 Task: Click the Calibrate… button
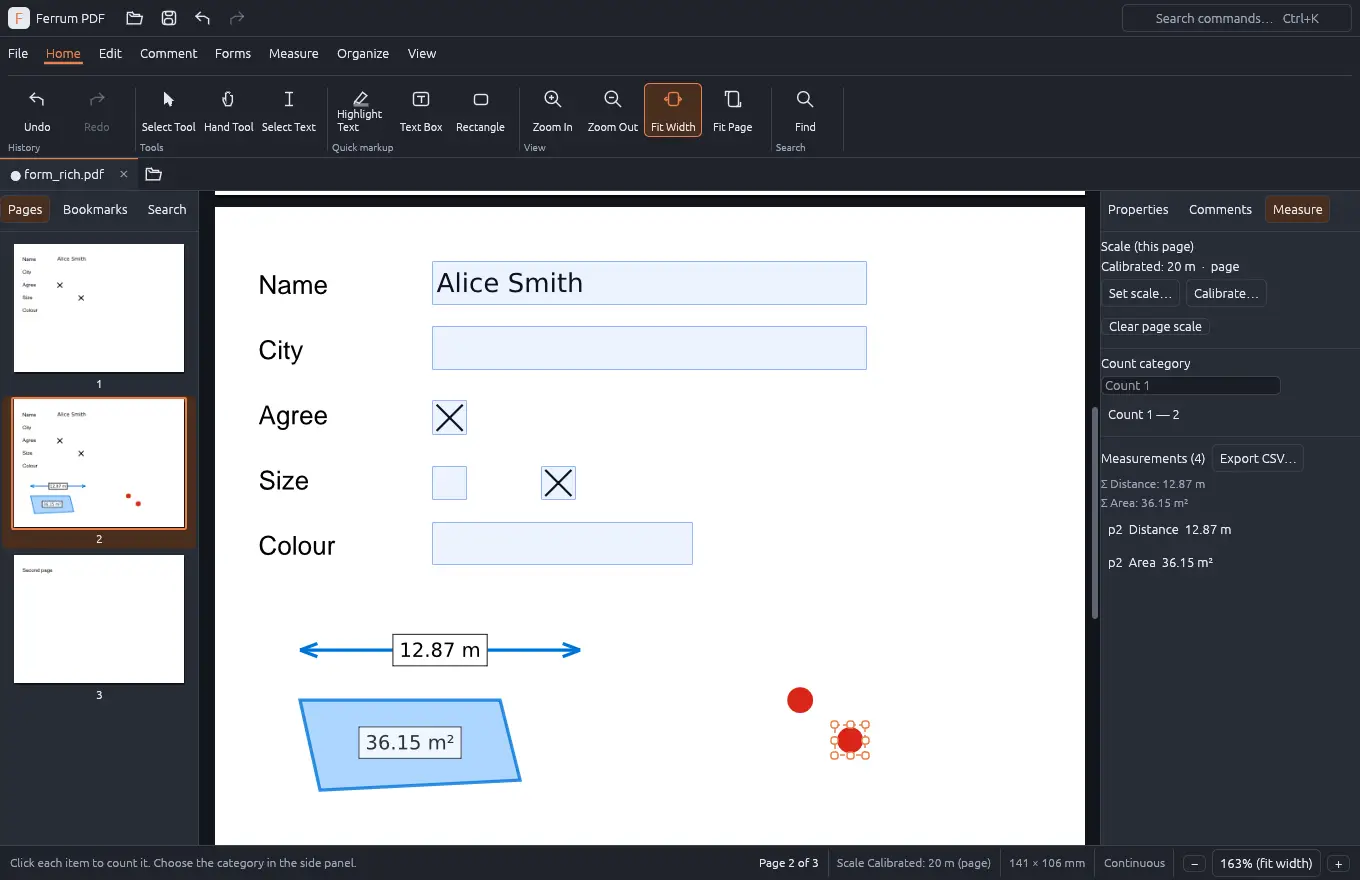click(1226, 293)
